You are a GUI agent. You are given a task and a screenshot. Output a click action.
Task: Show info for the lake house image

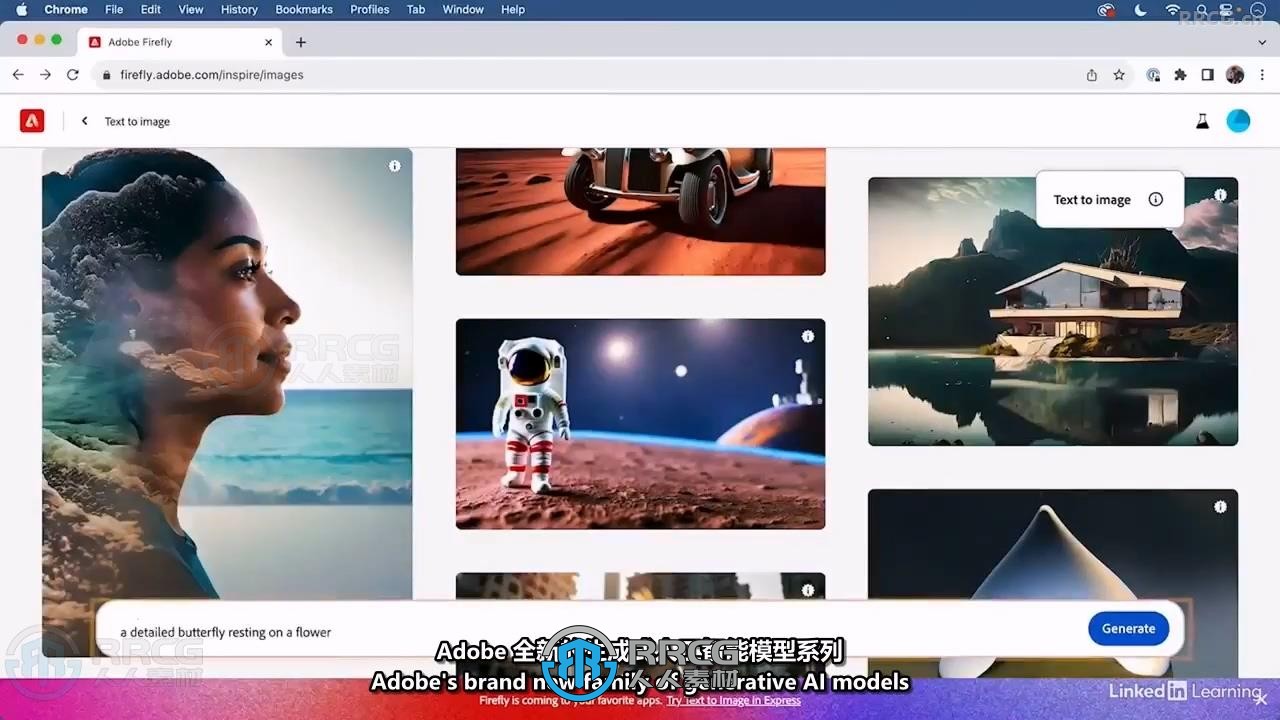tap(1220, 195)
